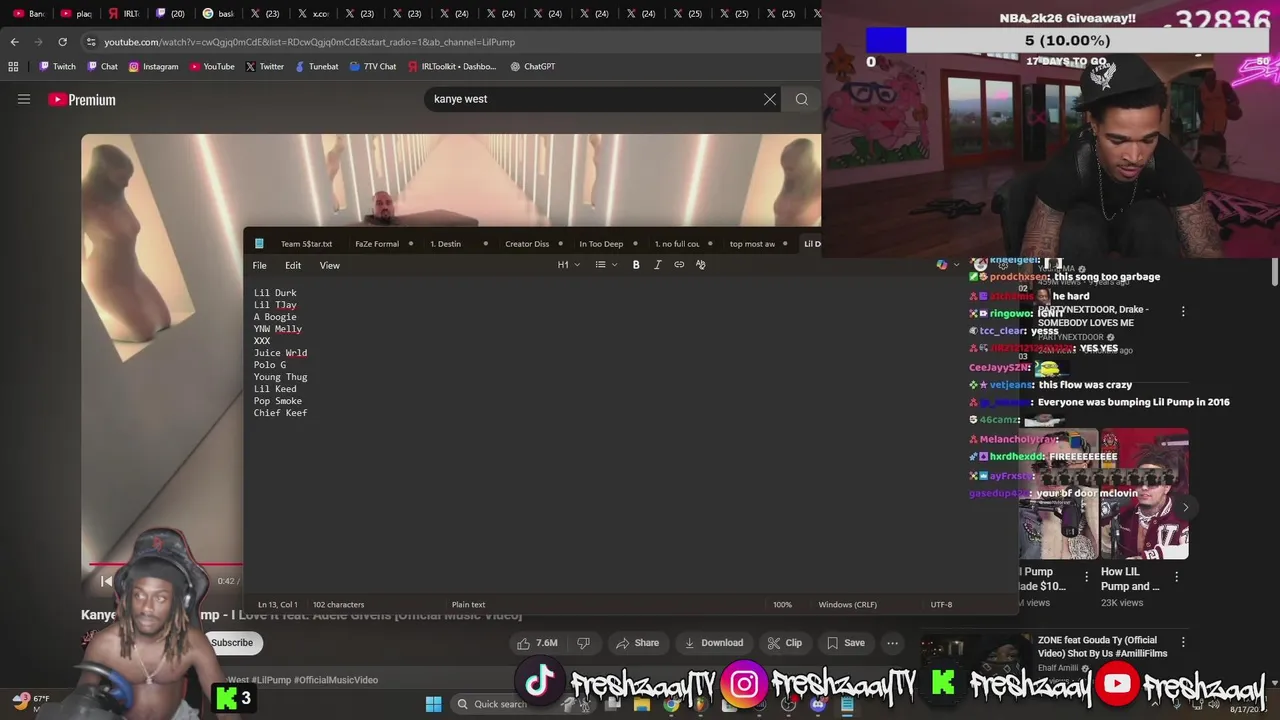Image resolution: width=1280 pixels, height=720 pixels.
Task: Open more actions ellipsis under video
Action: [892, 643]
